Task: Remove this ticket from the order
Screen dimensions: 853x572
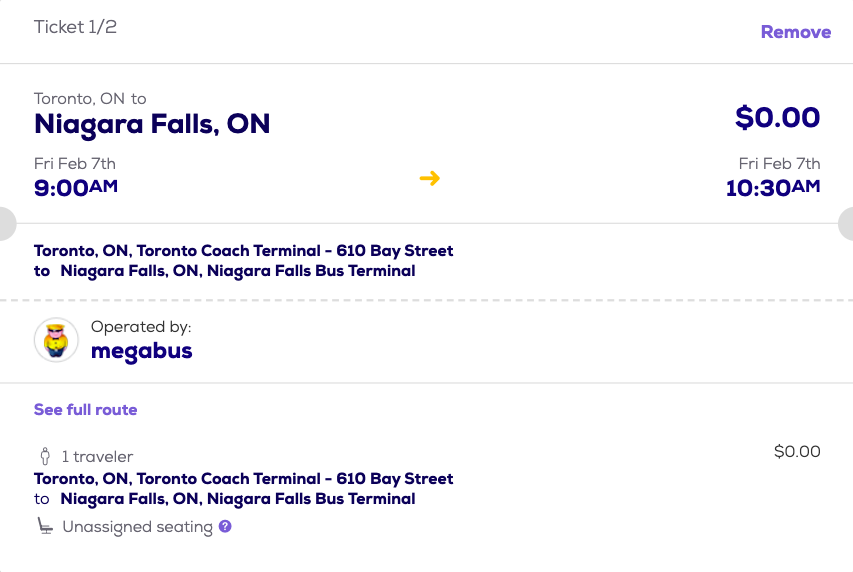Action: pos(795,32)
